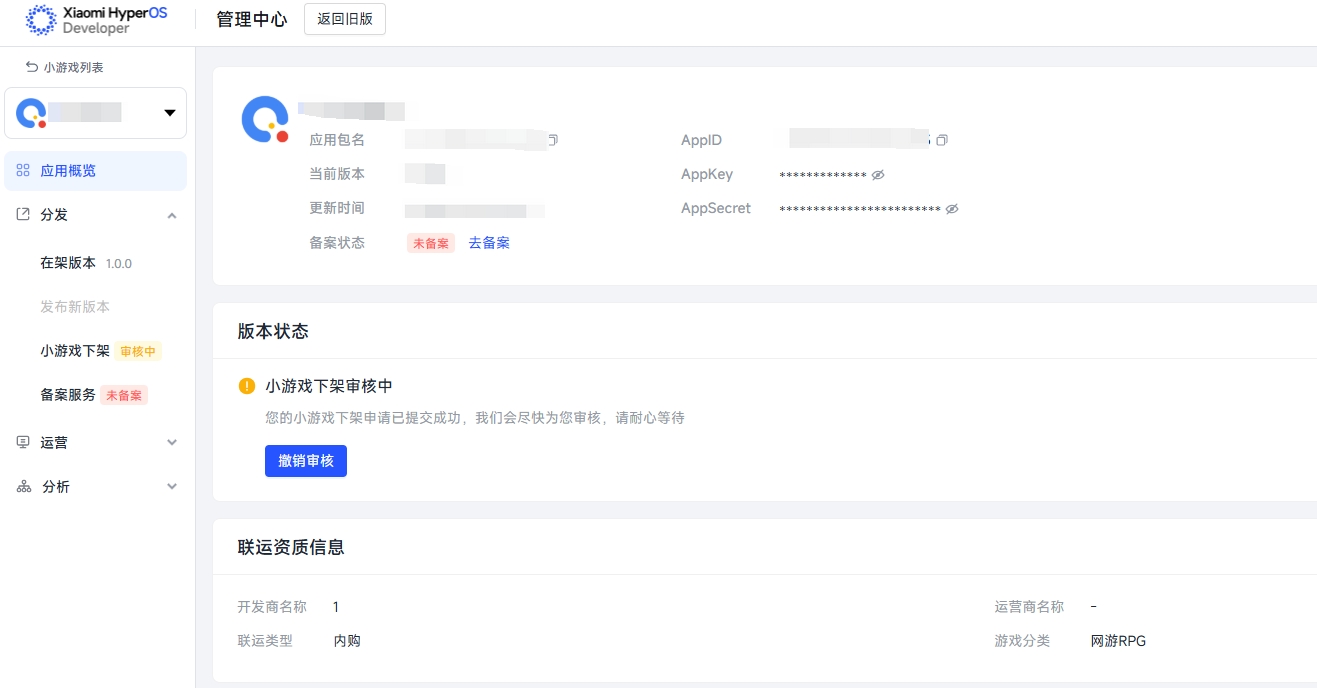Click the 运营 monitor icon in sidebar
1317x688 pixels.
23,442
